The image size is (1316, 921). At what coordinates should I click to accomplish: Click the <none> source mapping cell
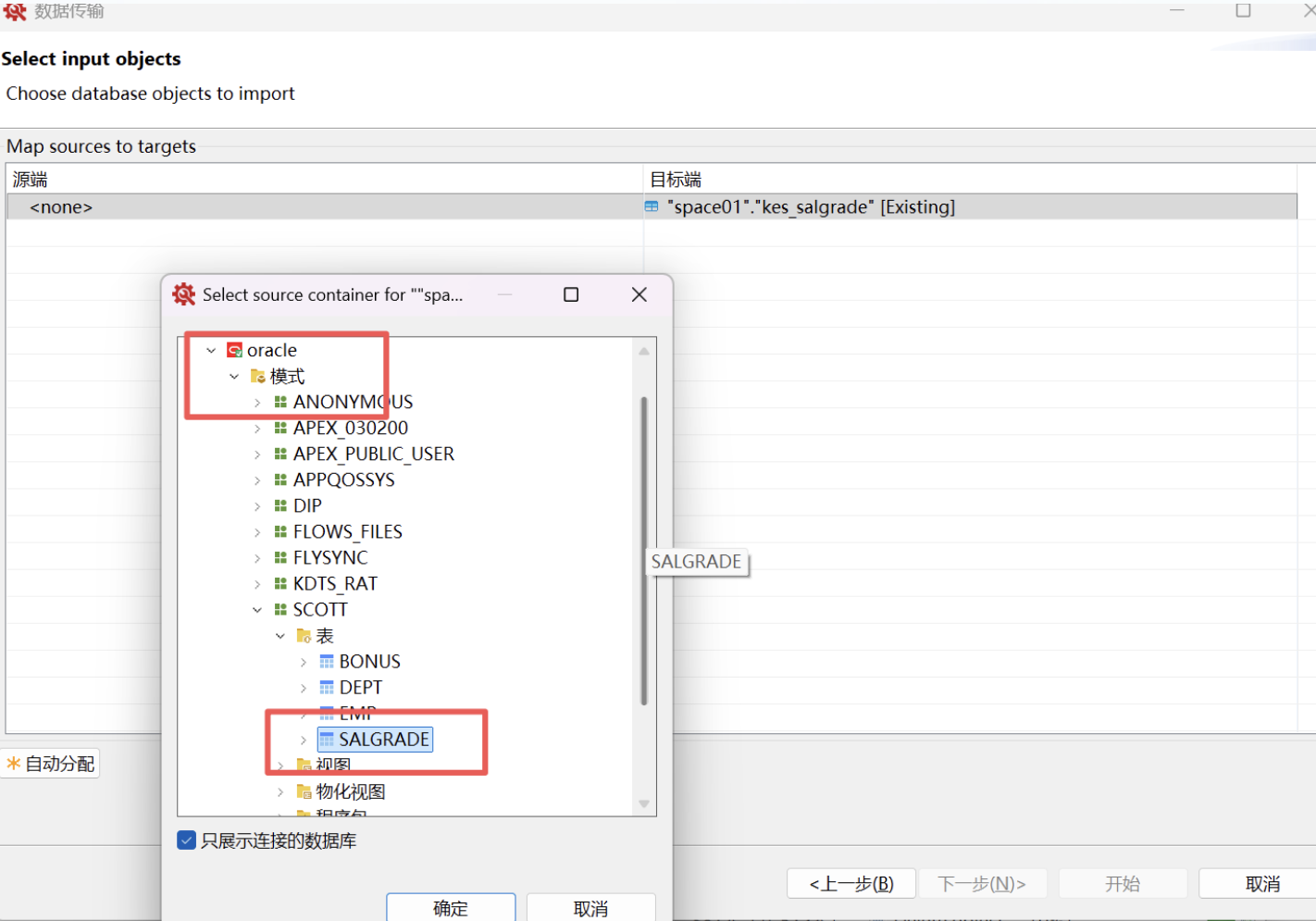point(61,207)
